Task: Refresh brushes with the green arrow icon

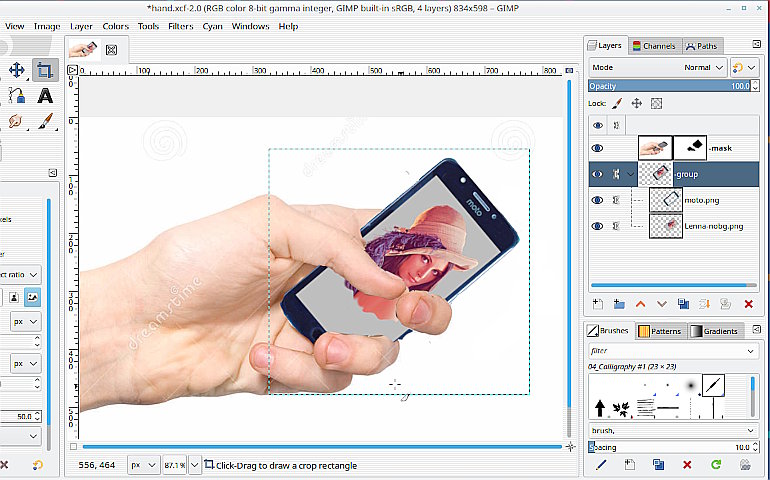Action: point(716,464)
